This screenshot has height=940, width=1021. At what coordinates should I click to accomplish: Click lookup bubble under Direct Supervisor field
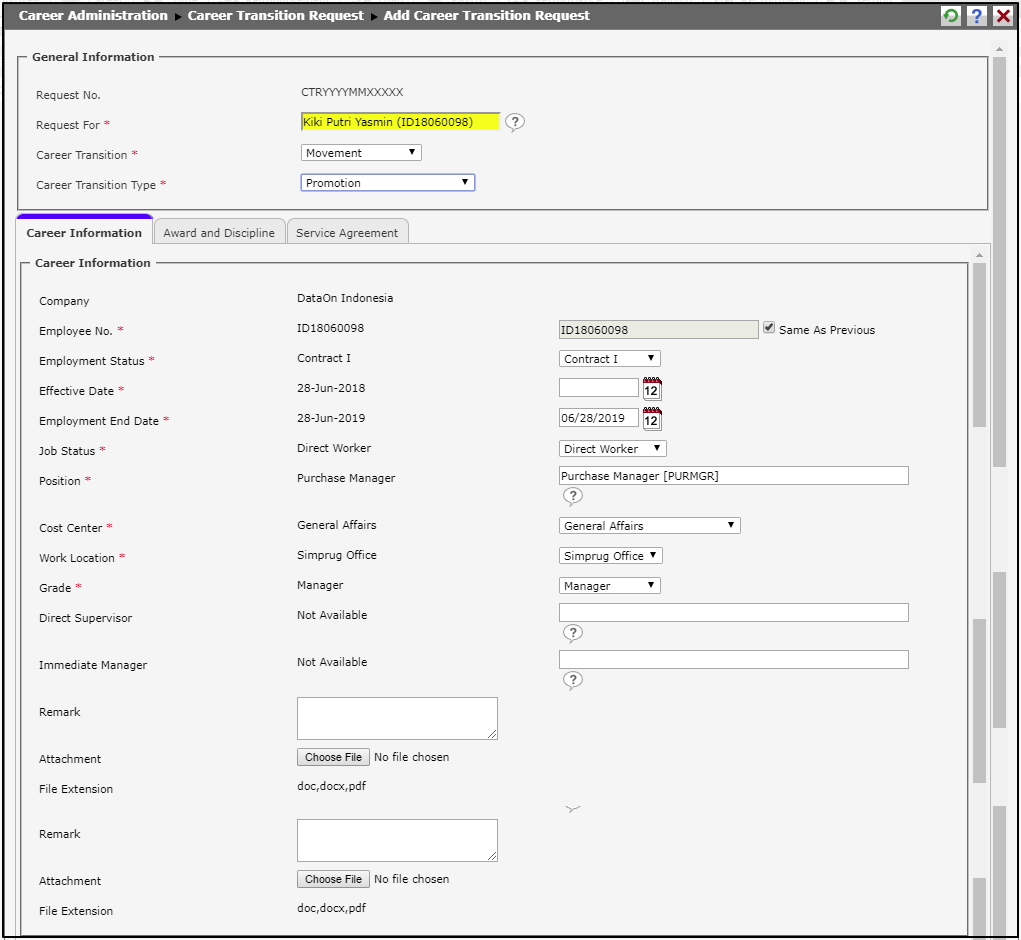pyautogui.click(x=572, y=633)
